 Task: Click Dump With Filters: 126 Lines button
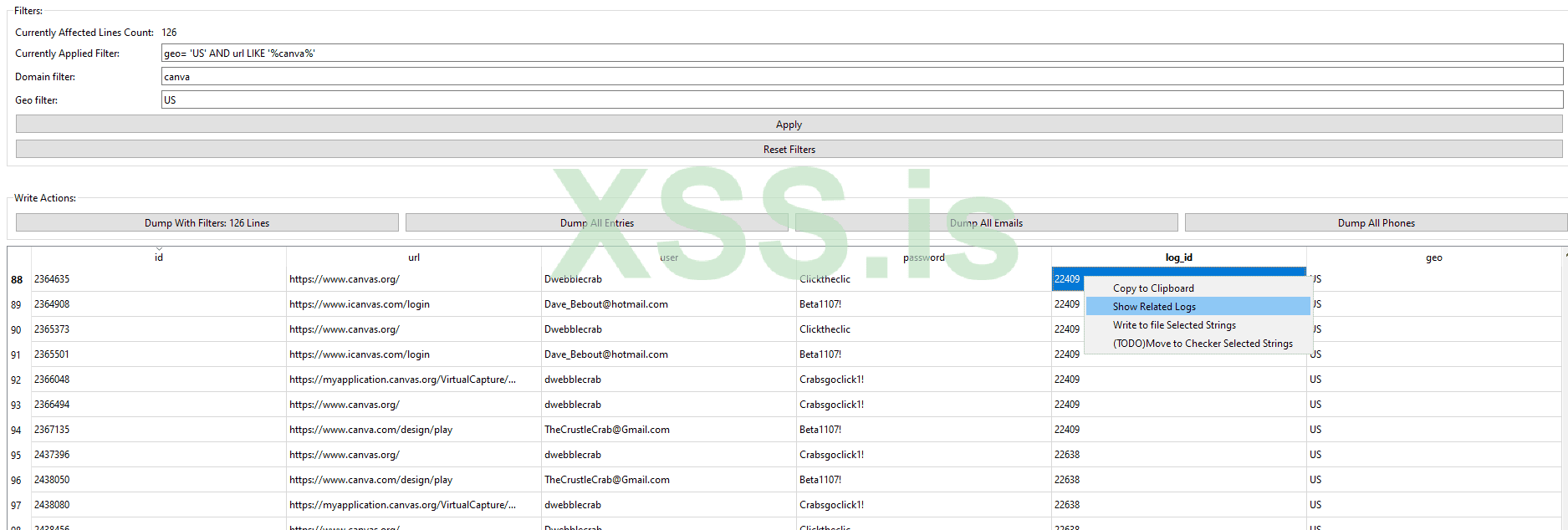(207, 222)
